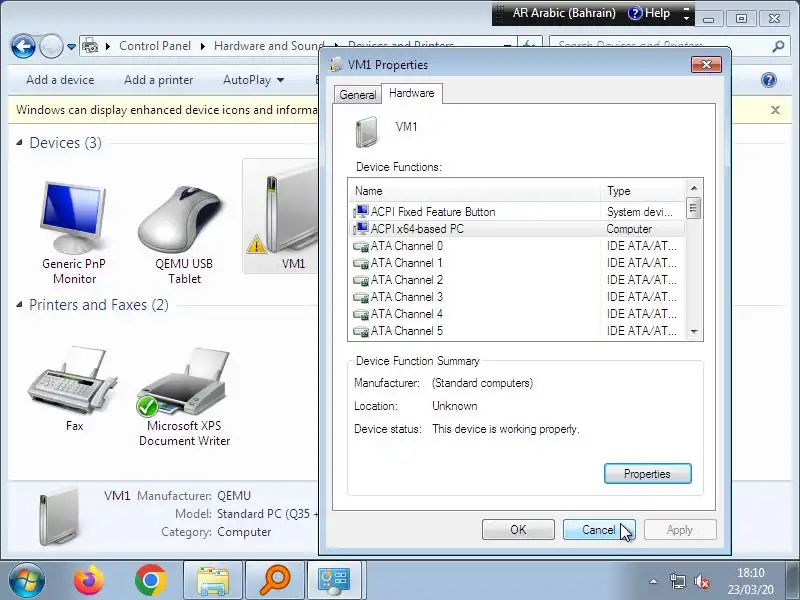This screenshot has width=800, height=600.
Task: Click Control Panel in the address breadcrumb
Action: 155,46
